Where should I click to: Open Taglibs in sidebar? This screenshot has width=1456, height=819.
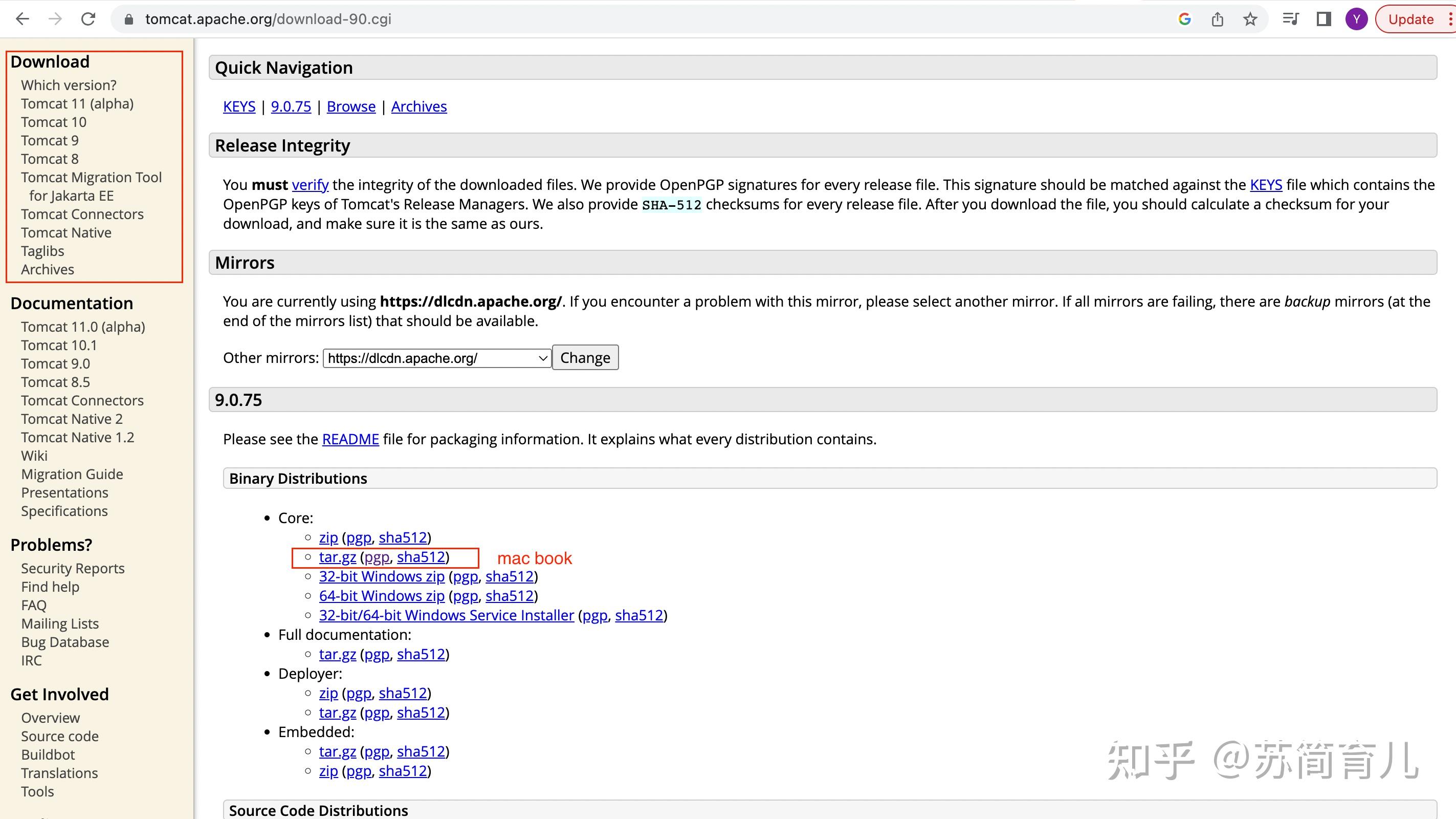point(42,251)
